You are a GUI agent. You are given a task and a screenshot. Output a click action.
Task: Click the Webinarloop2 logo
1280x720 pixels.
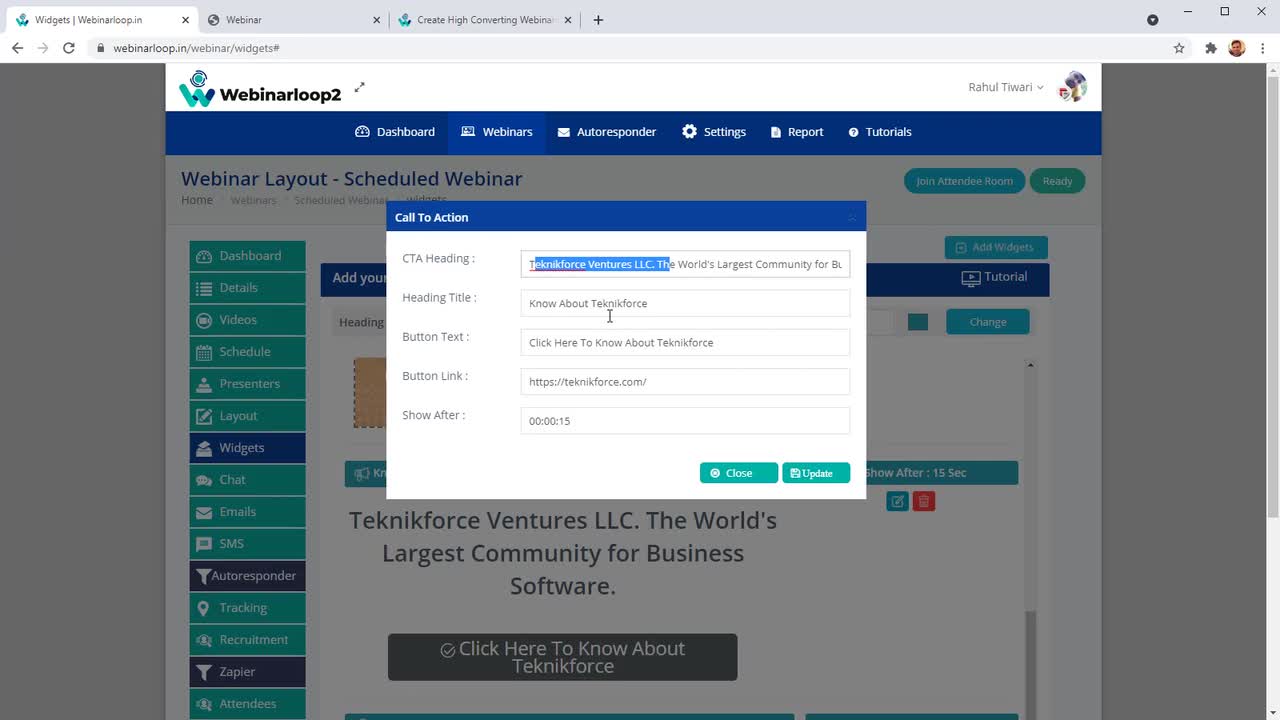[260, 89]
